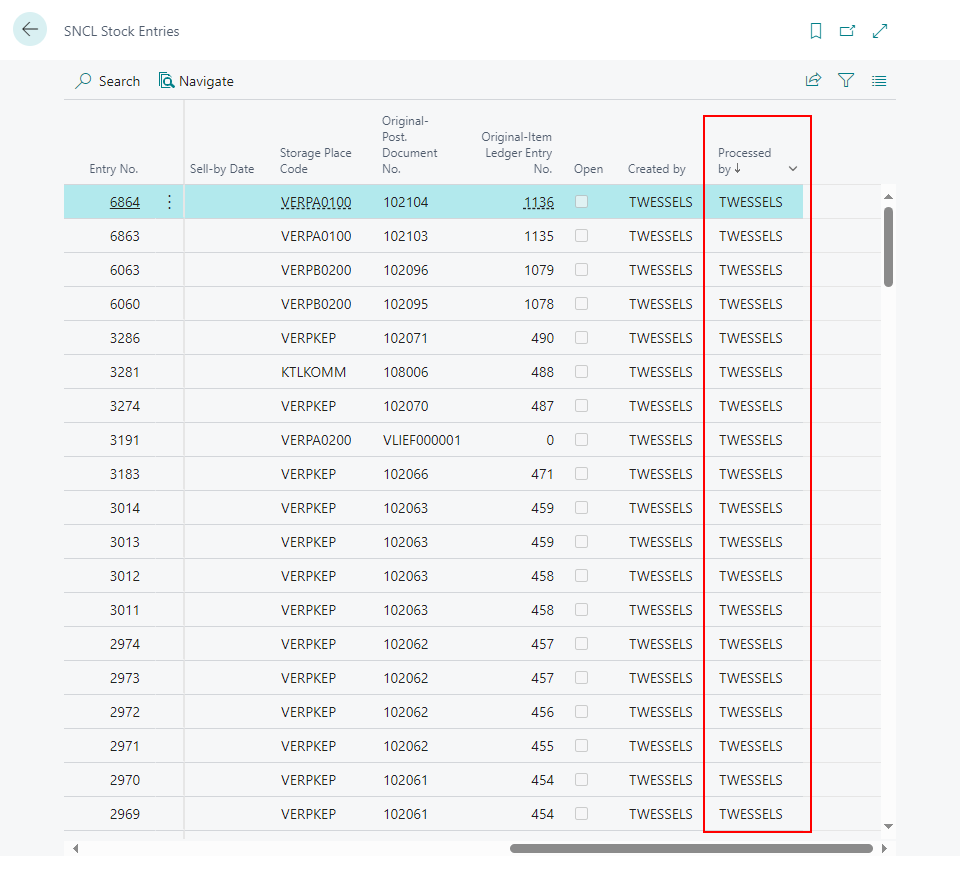
Task: Toggle the Open checkbox for entry 2974
Action: click(581, 644)
